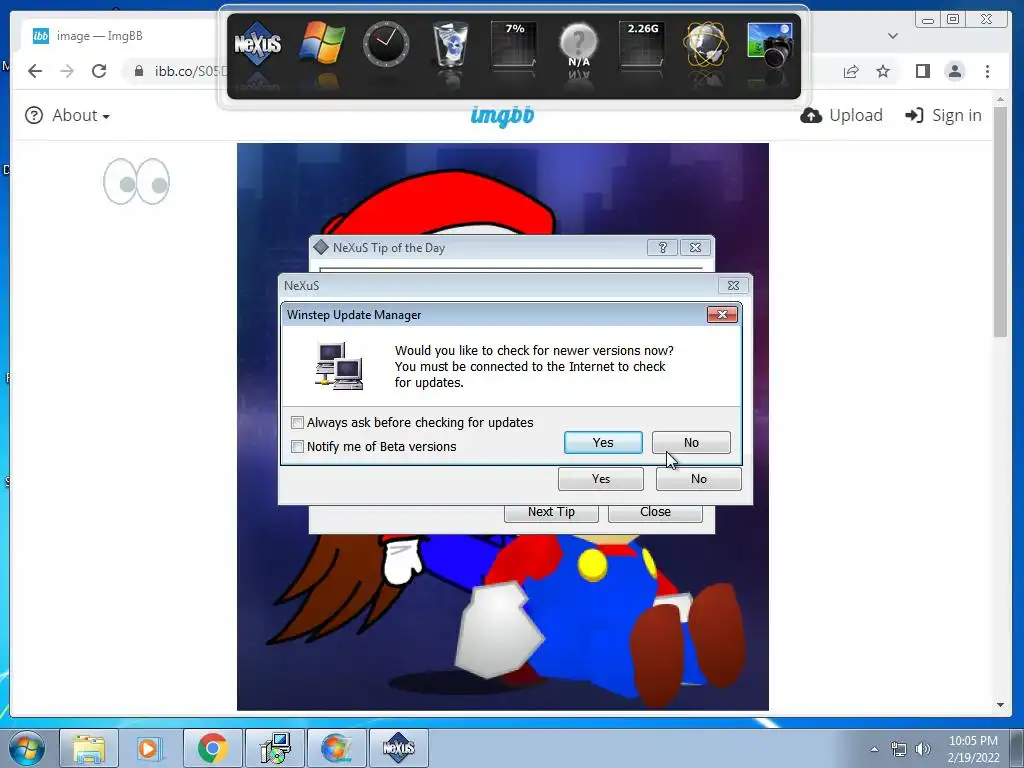Enable Always ask before checking for updates

pyautogui.click(x=297, y=423)
